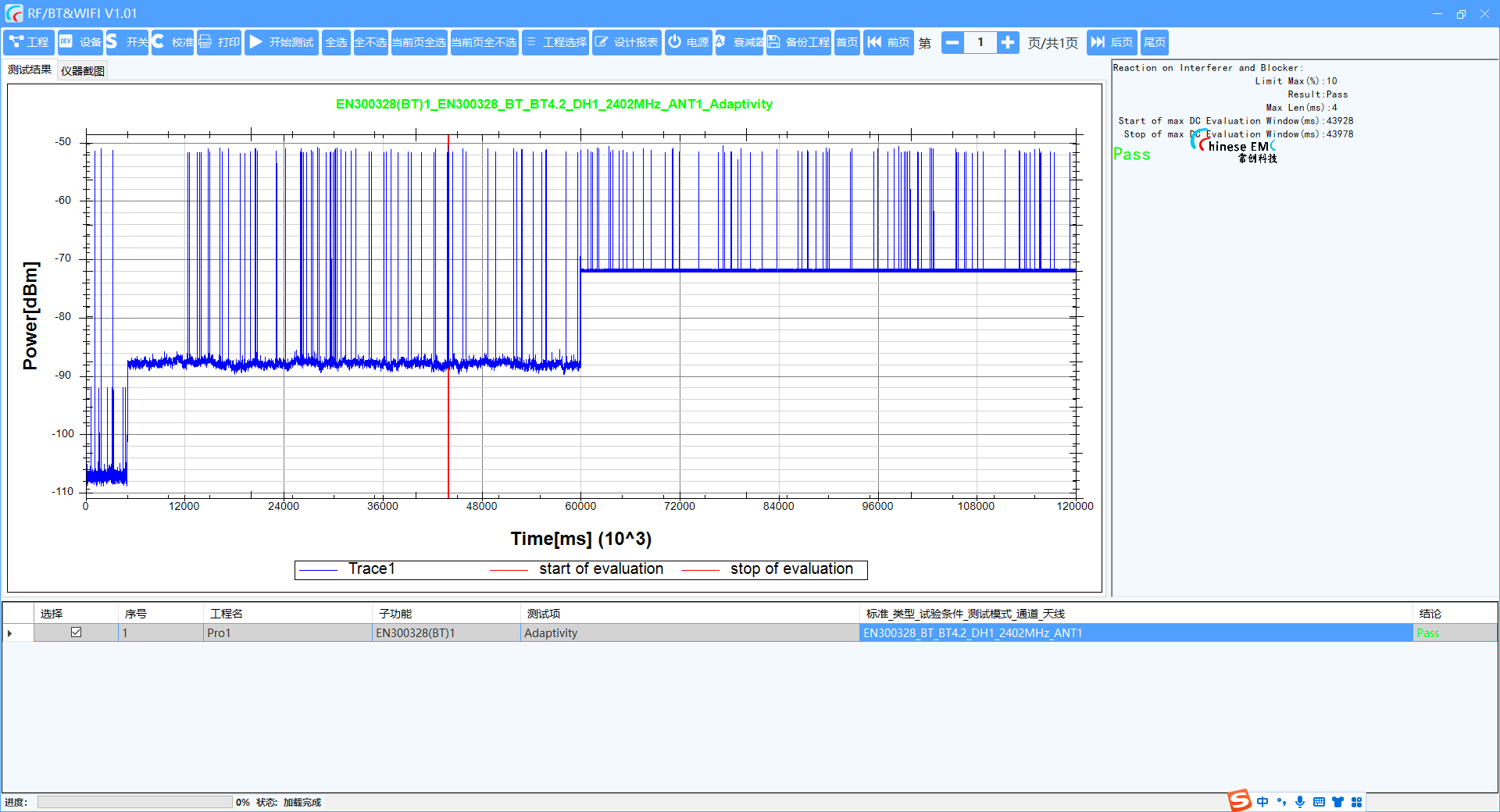Screen dimensions: 1500x812
Task: Select the Pro1 project name cell
Action: tap(287, 633)
